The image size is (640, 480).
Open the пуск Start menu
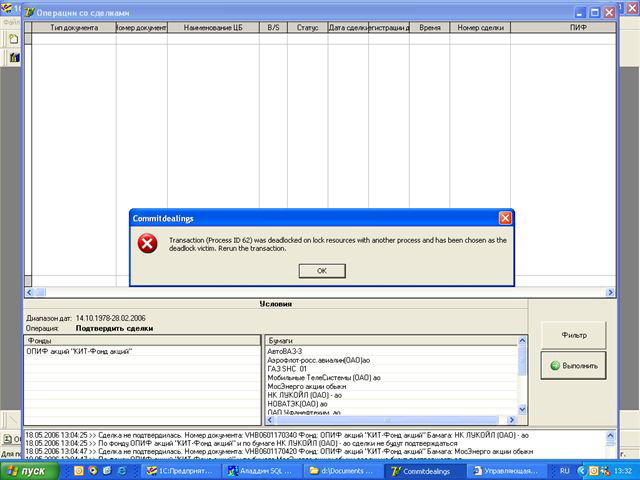29,471
